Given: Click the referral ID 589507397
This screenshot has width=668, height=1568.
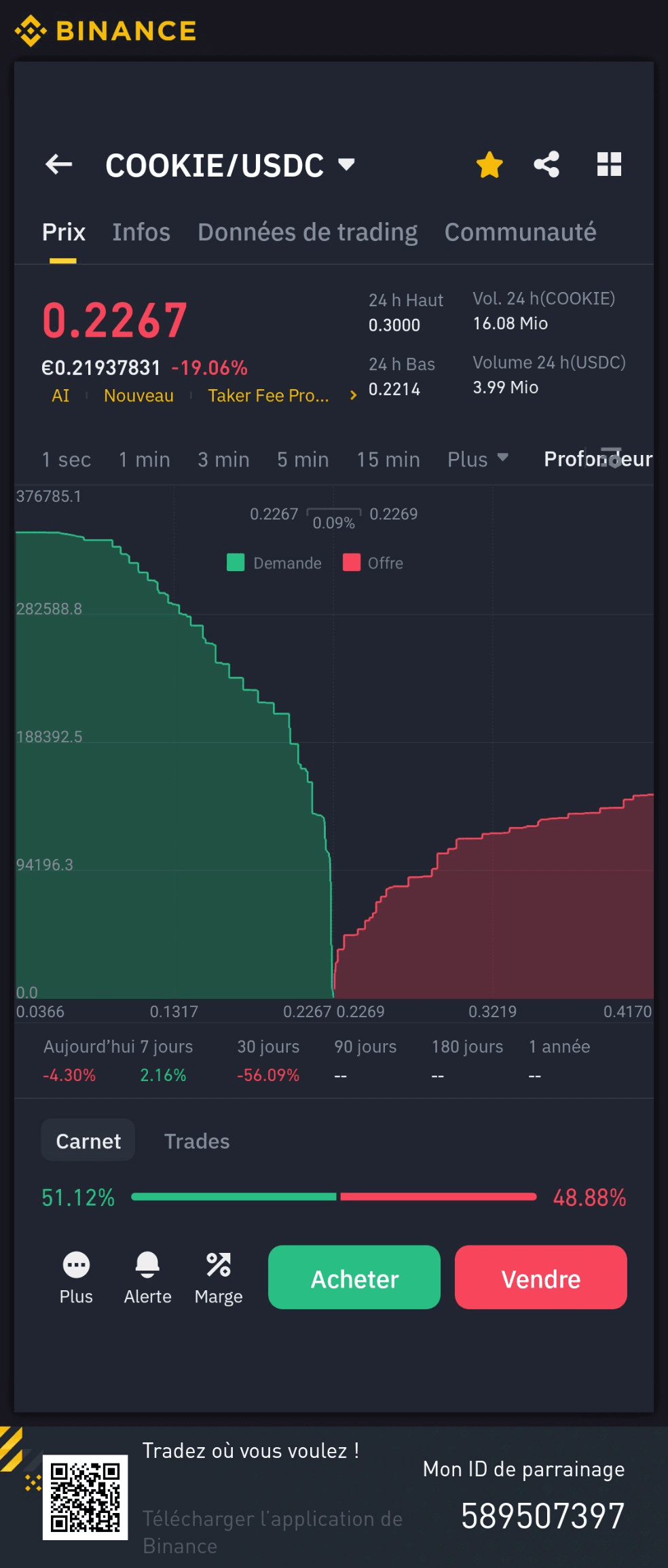Looking at the screenshot, I should click(542, 1516).
